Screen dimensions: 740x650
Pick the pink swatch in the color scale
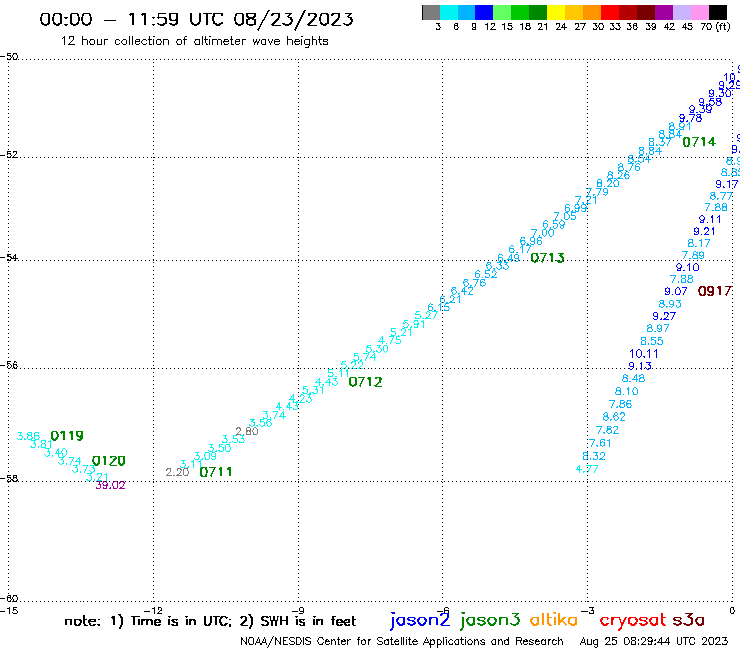coord(700,12)
